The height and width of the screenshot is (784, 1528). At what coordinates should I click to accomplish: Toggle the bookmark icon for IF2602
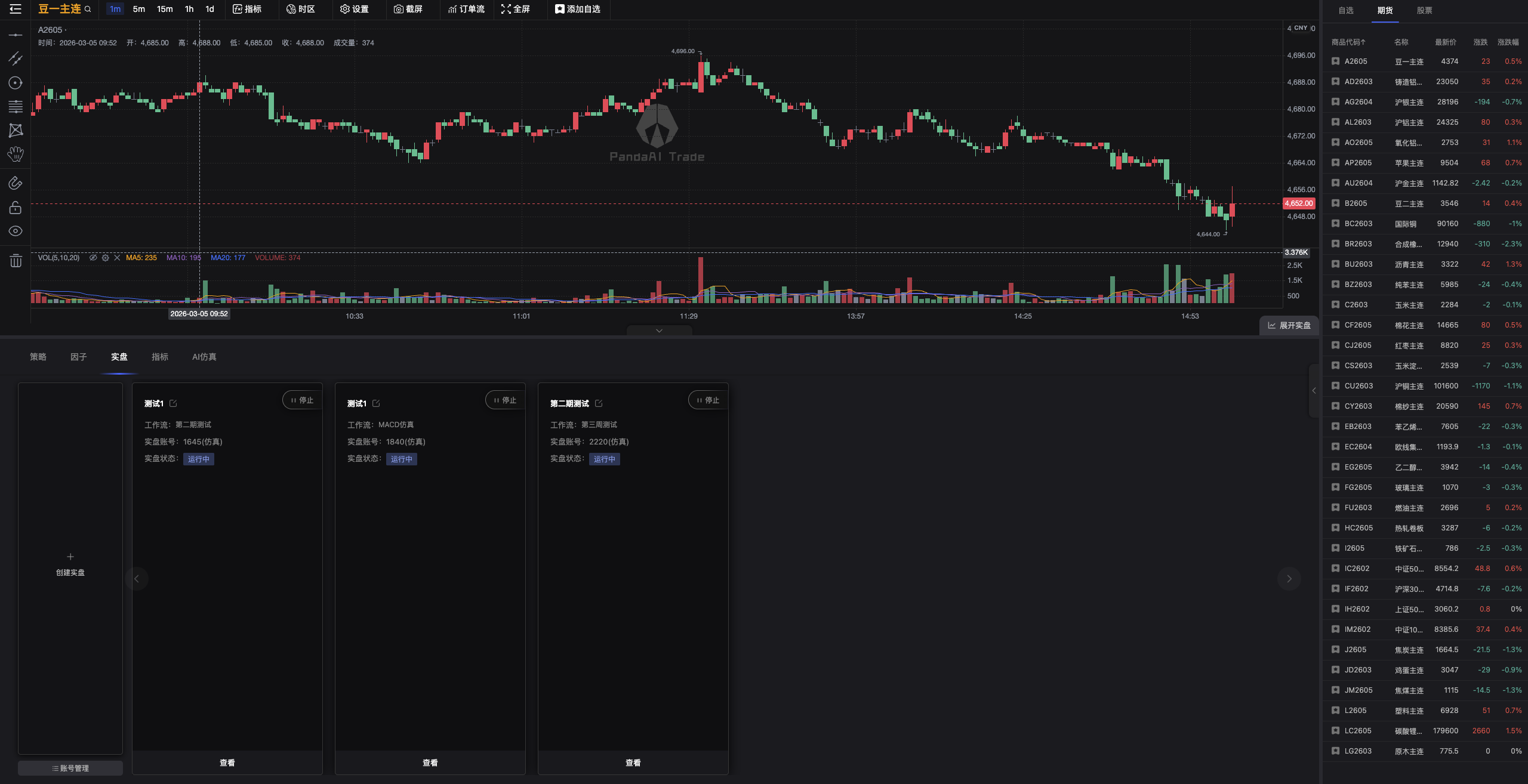pyautogui.click(x=1336, y=588)
